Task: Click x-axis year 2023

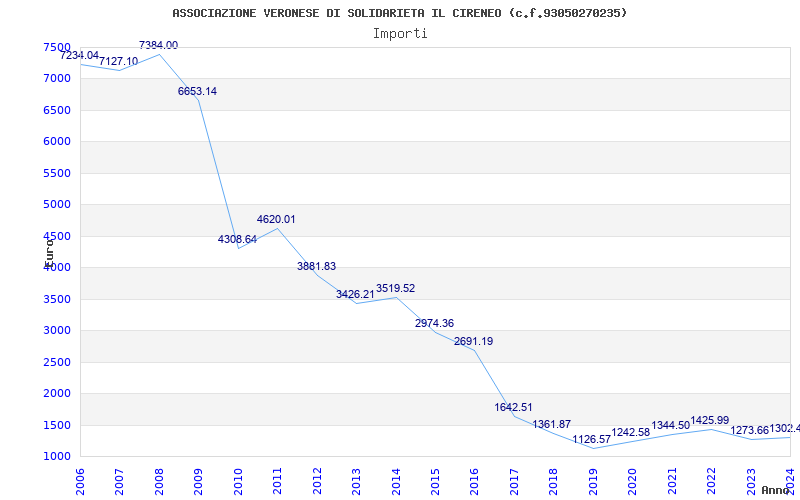Action: coord(751,481)
